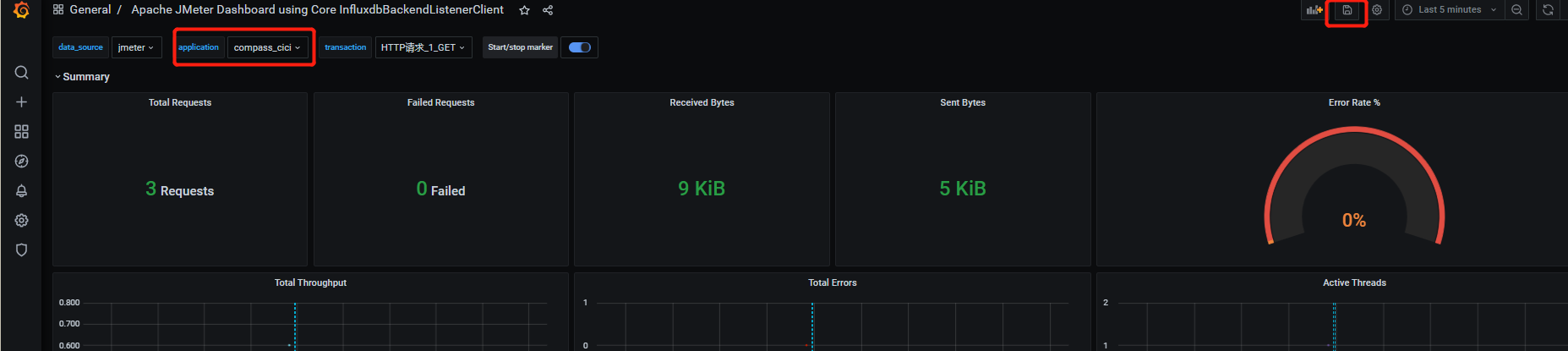The image size is (1568, 351).
Task: Open the Sent Bytes panel title menu
Action: (963, 102)
